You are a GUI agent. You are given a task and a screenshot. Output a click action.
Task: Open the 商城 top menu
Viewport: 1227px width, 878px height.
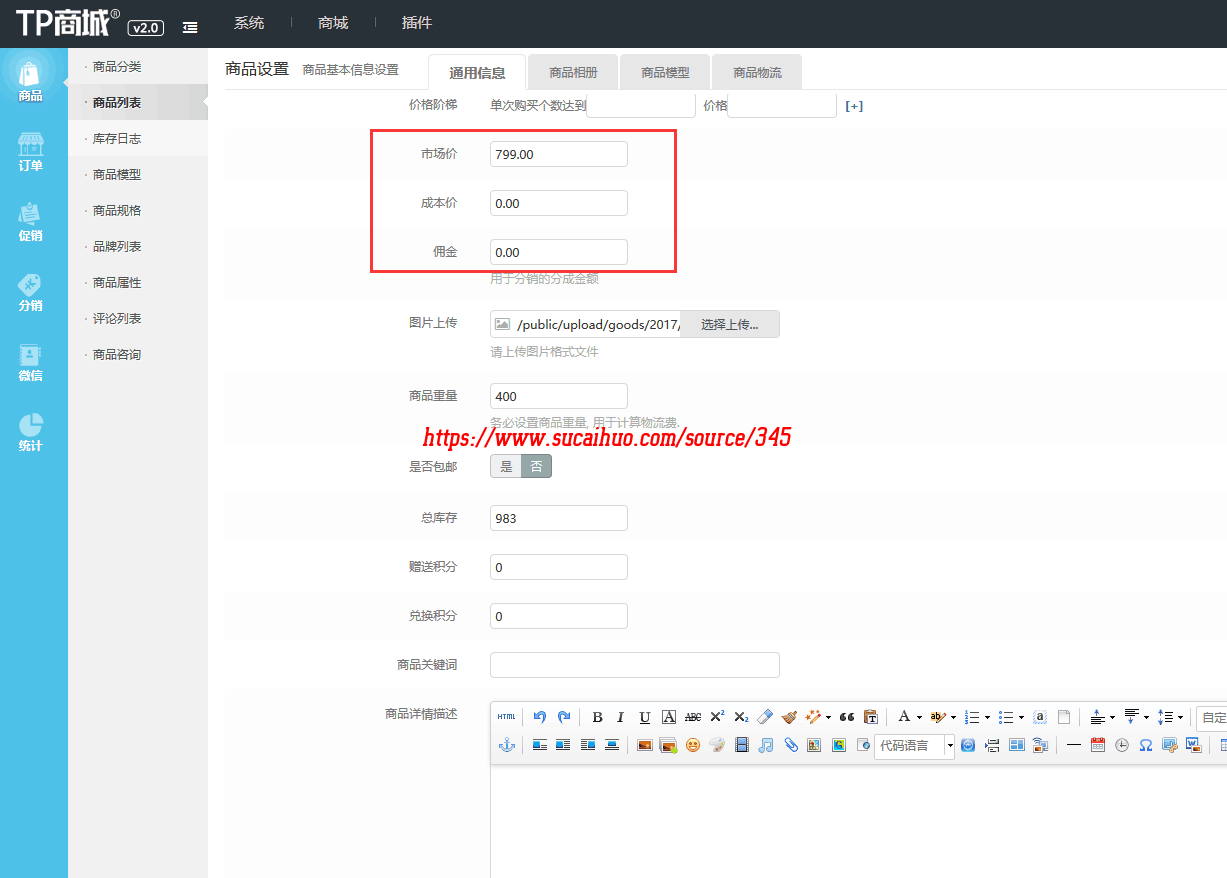tap(334, 23)
